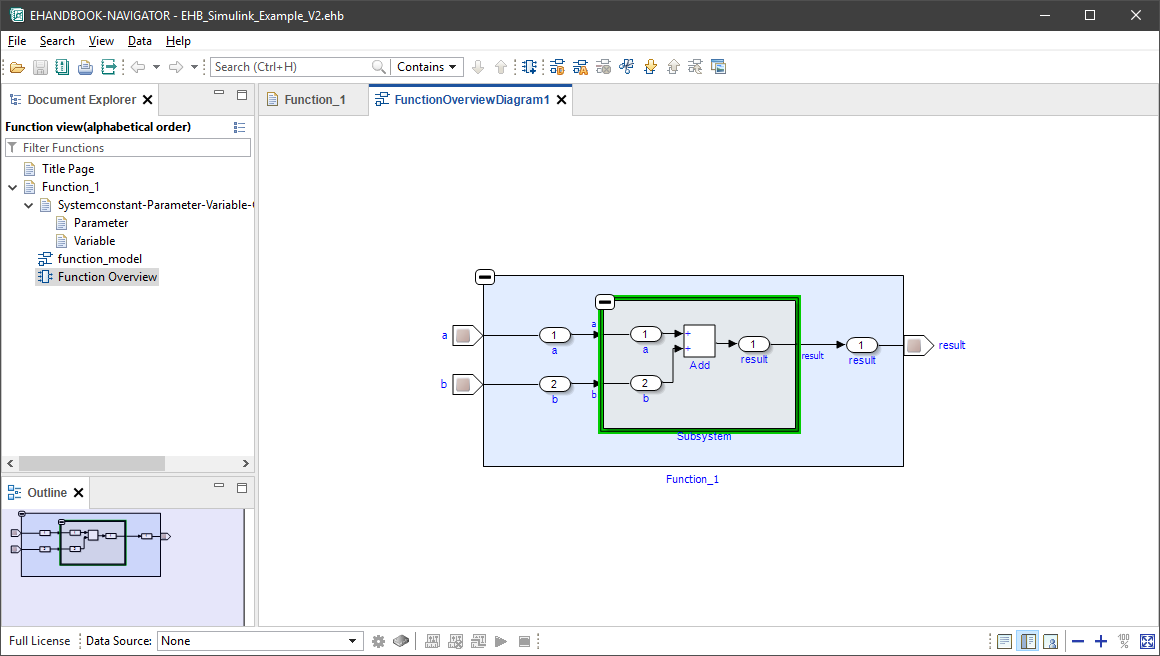
Task: Open the Title Page tree item
Action: [67, 169]
